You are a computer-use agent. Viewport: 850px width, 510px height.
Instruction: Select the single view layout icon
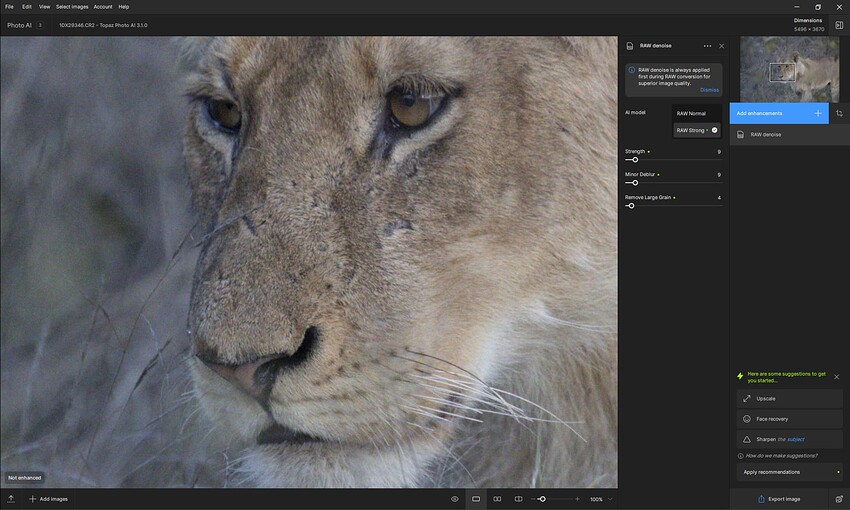pyautogui.click(x=476, y=499)
